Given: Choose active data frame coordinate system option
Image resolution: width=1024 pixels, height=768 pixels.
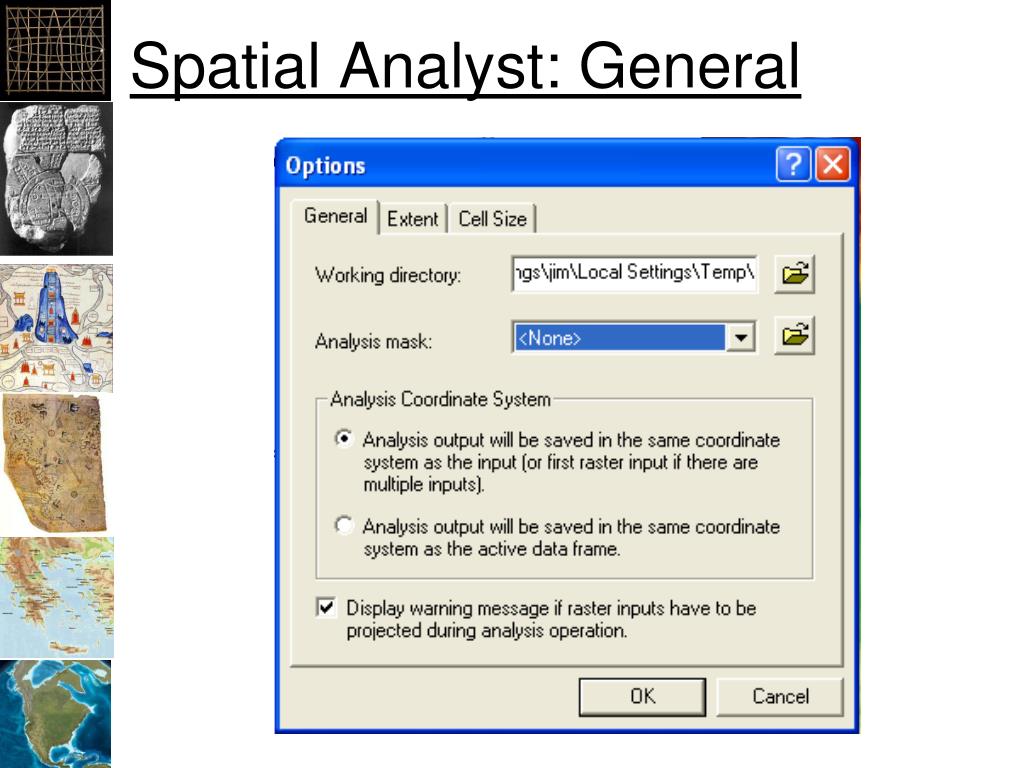Looking at the screenshot, I should [344, 525].
